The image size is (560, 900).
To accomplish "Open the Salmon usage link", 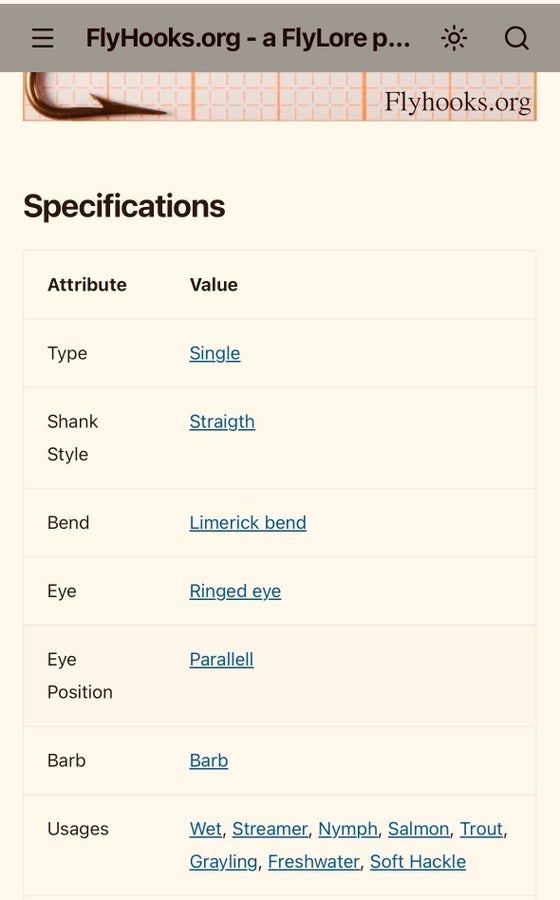I will pos(418,829).
